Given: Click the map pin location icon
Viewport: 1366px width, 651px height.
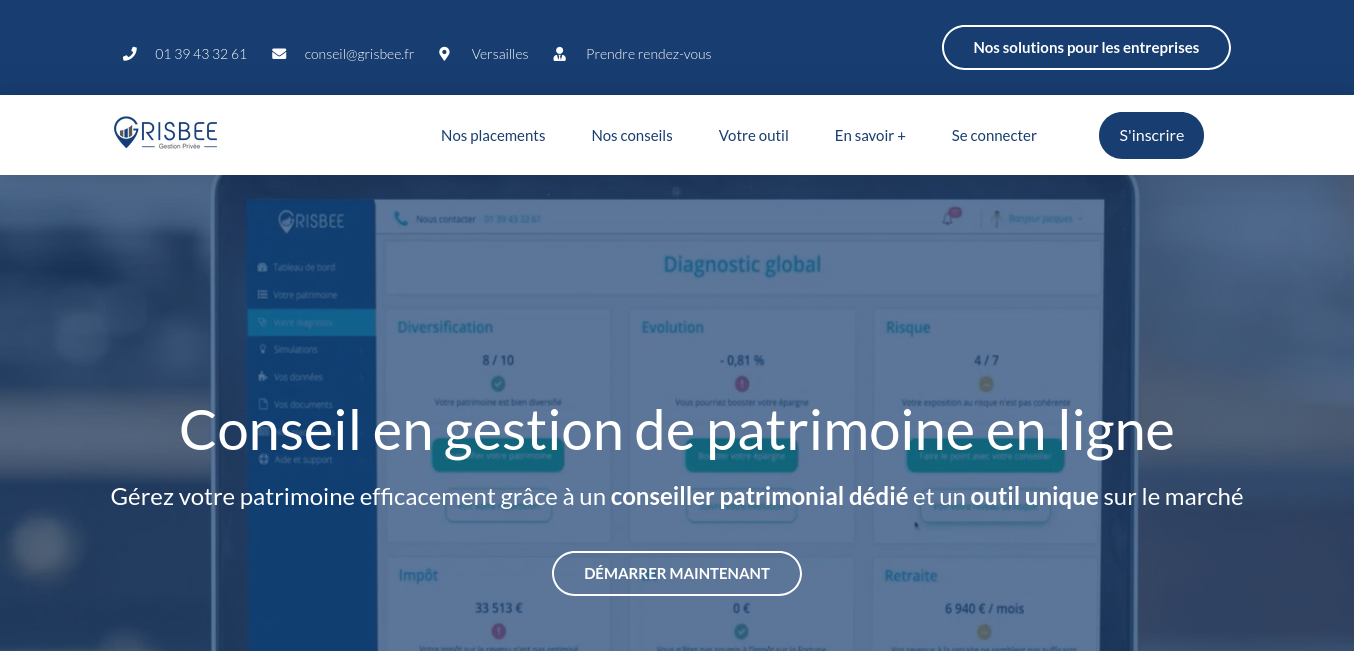Looking at the screenshot, I should click(444, 54).
